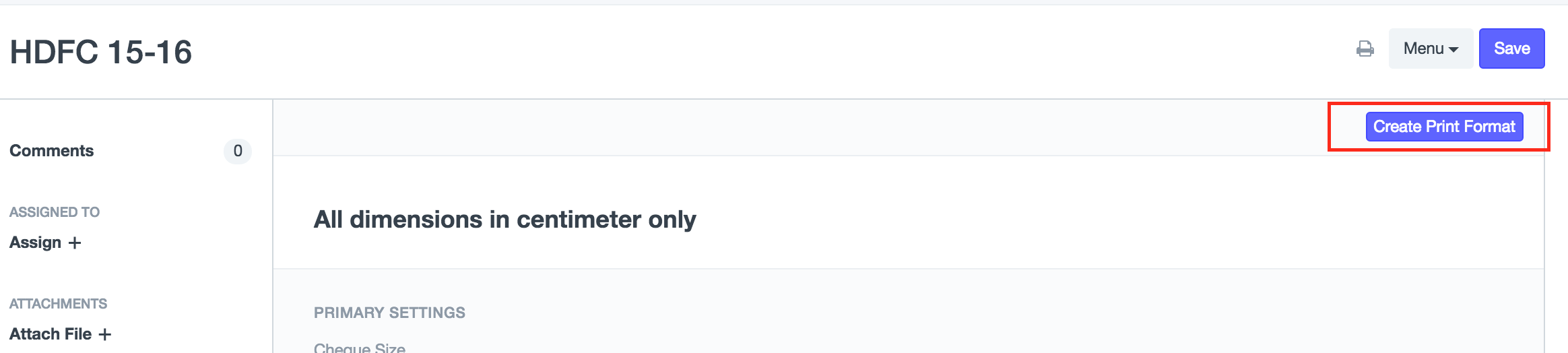The height and width of the screenshot is (353, 1568).
Task: Click the plus icon beside Assign
Action: tap(75, 243)
